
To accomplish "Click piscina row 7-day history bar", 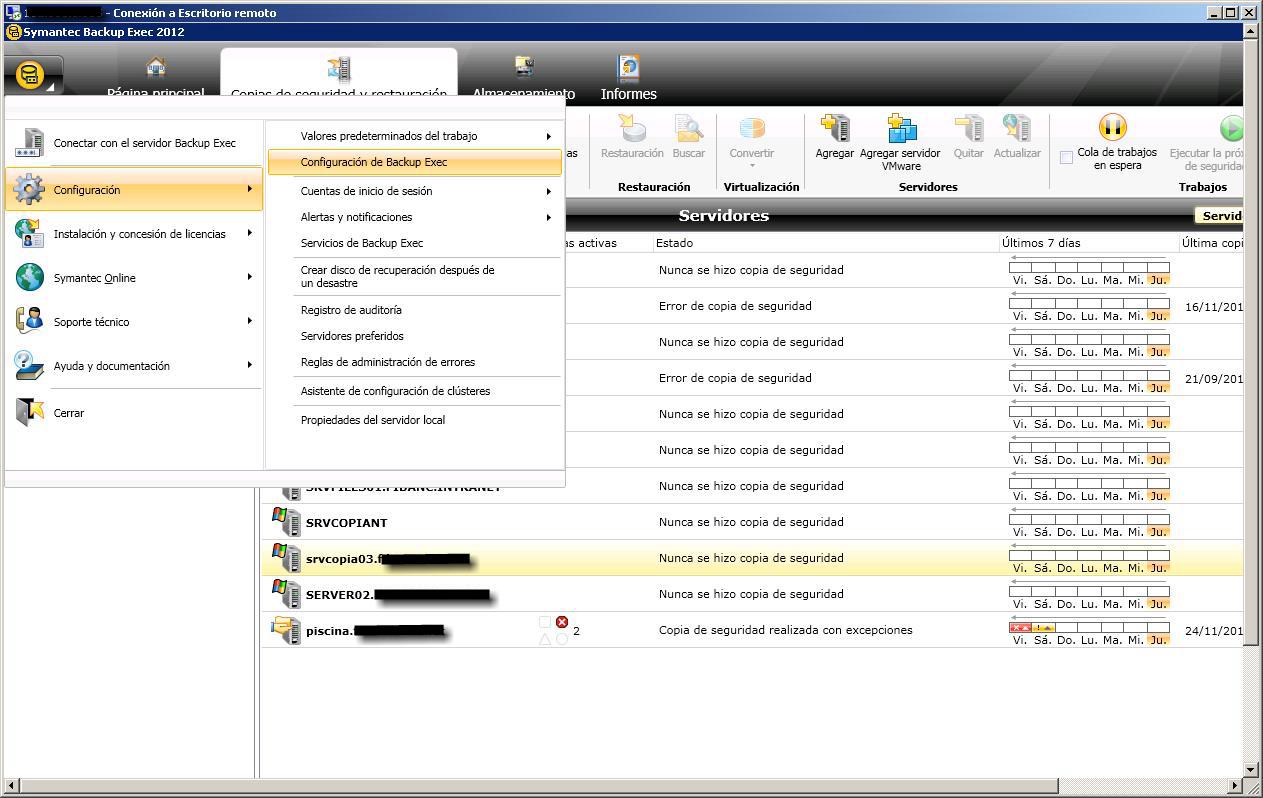I will [x=1089, y=628].
